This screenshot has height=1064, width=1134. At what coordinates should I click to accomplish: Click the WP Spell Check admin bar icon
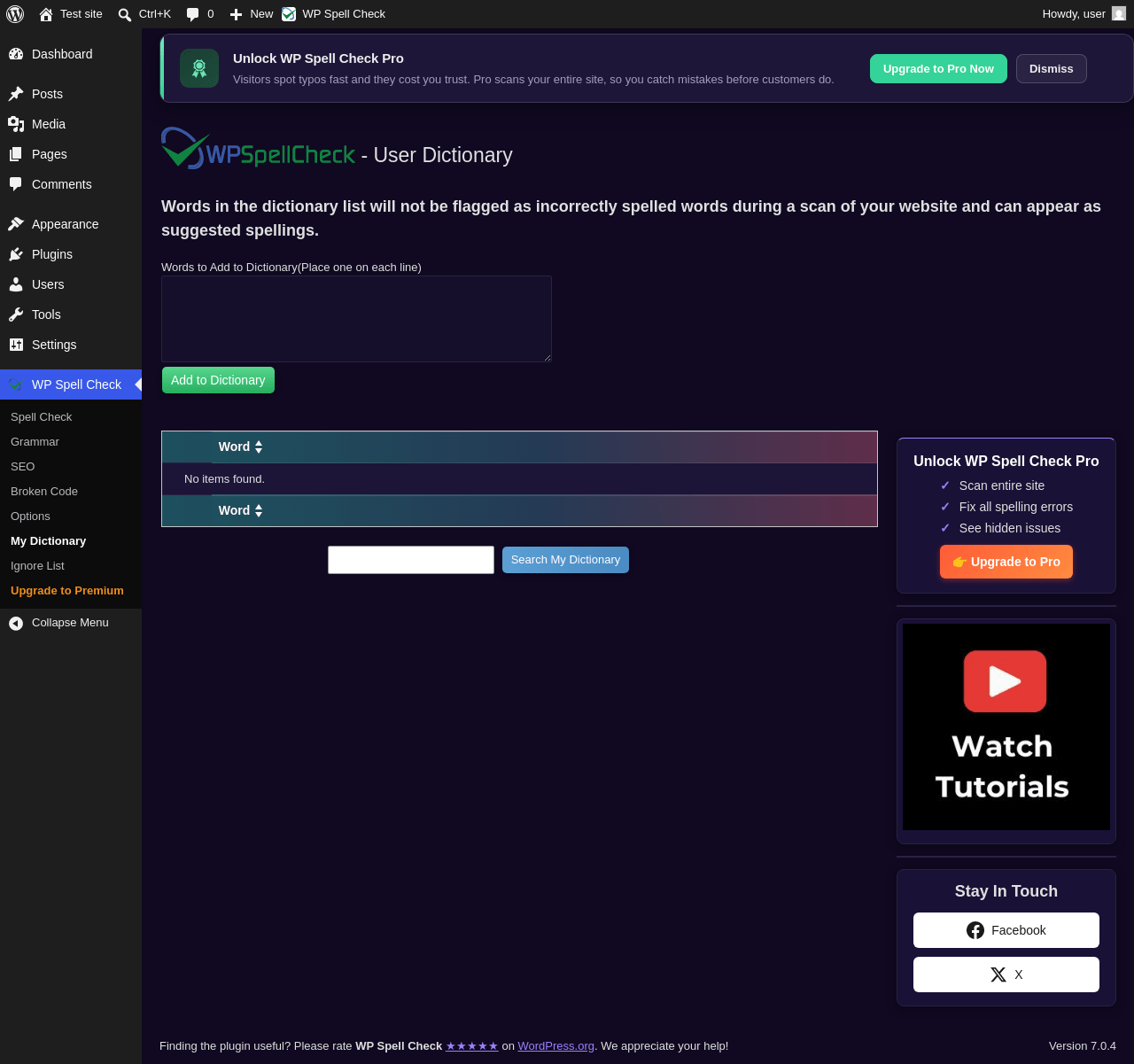289,14
